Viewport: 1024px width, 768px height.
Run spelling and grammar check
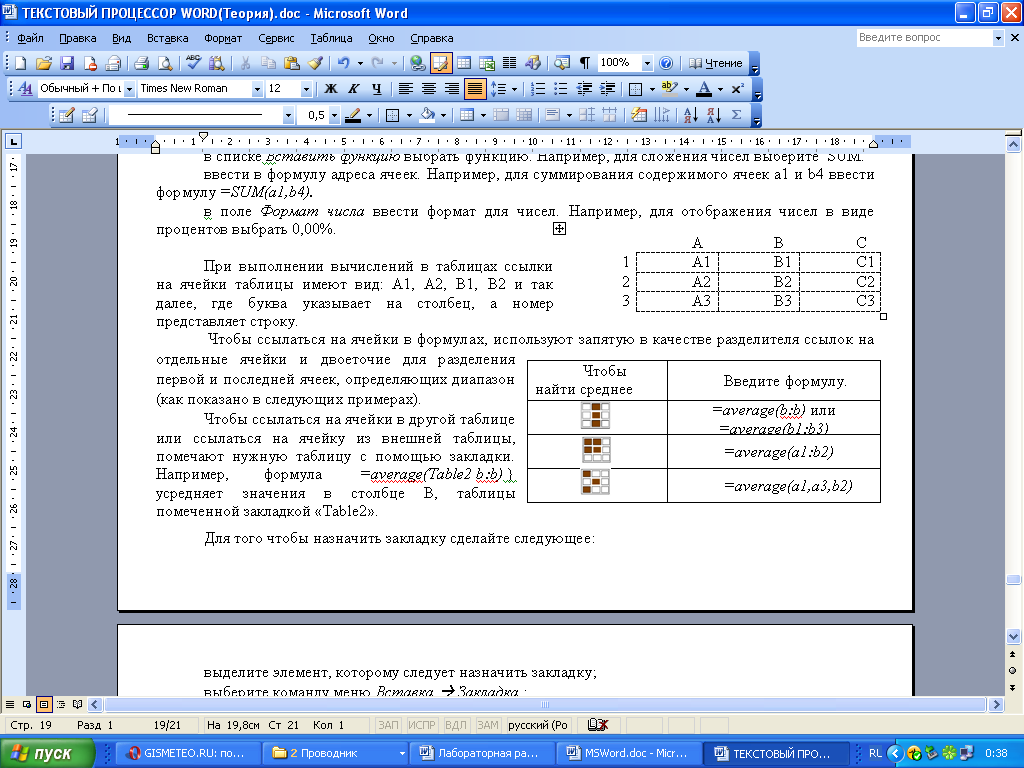pos(193,63)
